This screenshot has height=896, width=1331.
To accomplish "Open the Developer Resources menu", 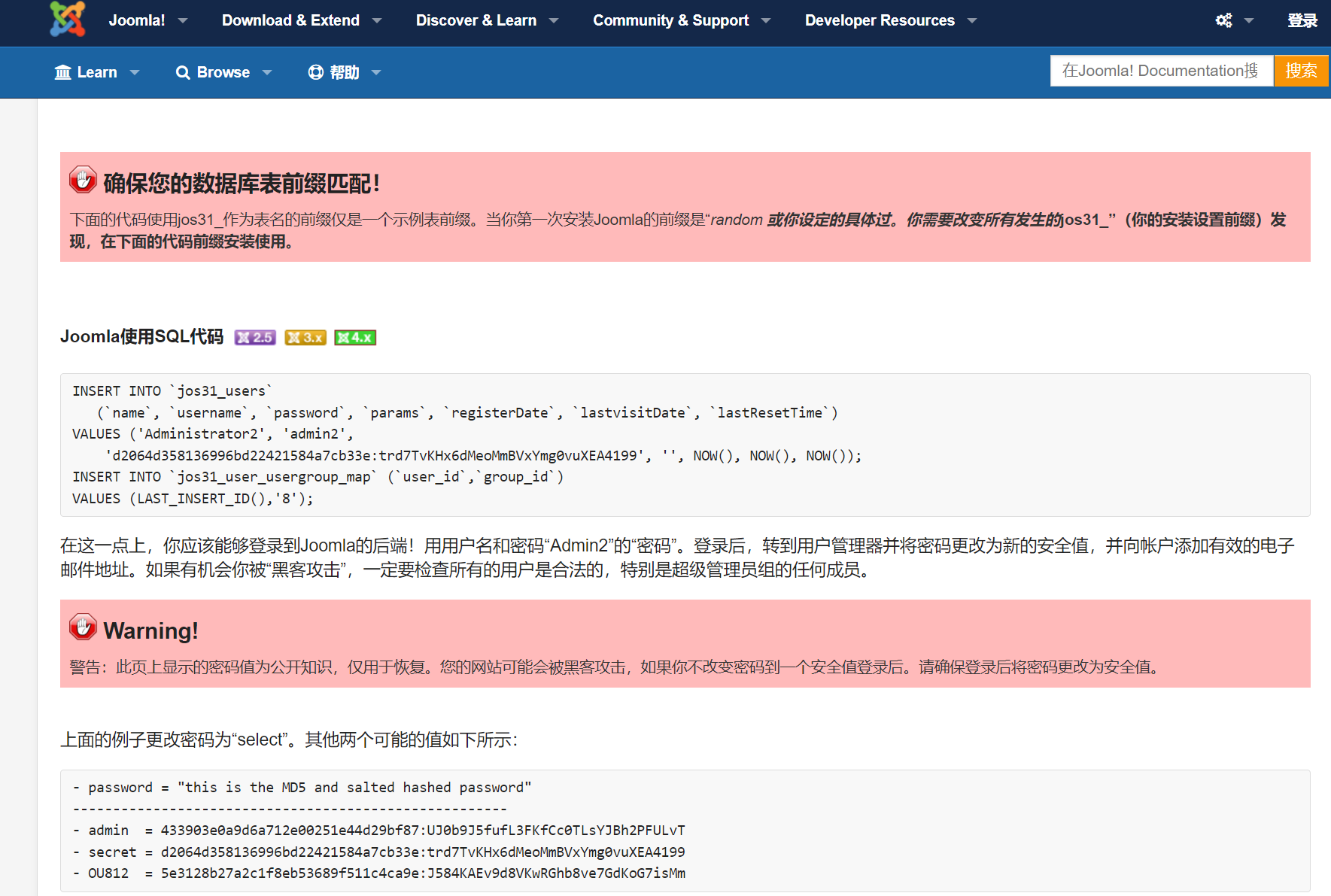I will click(x=880, y=20).
